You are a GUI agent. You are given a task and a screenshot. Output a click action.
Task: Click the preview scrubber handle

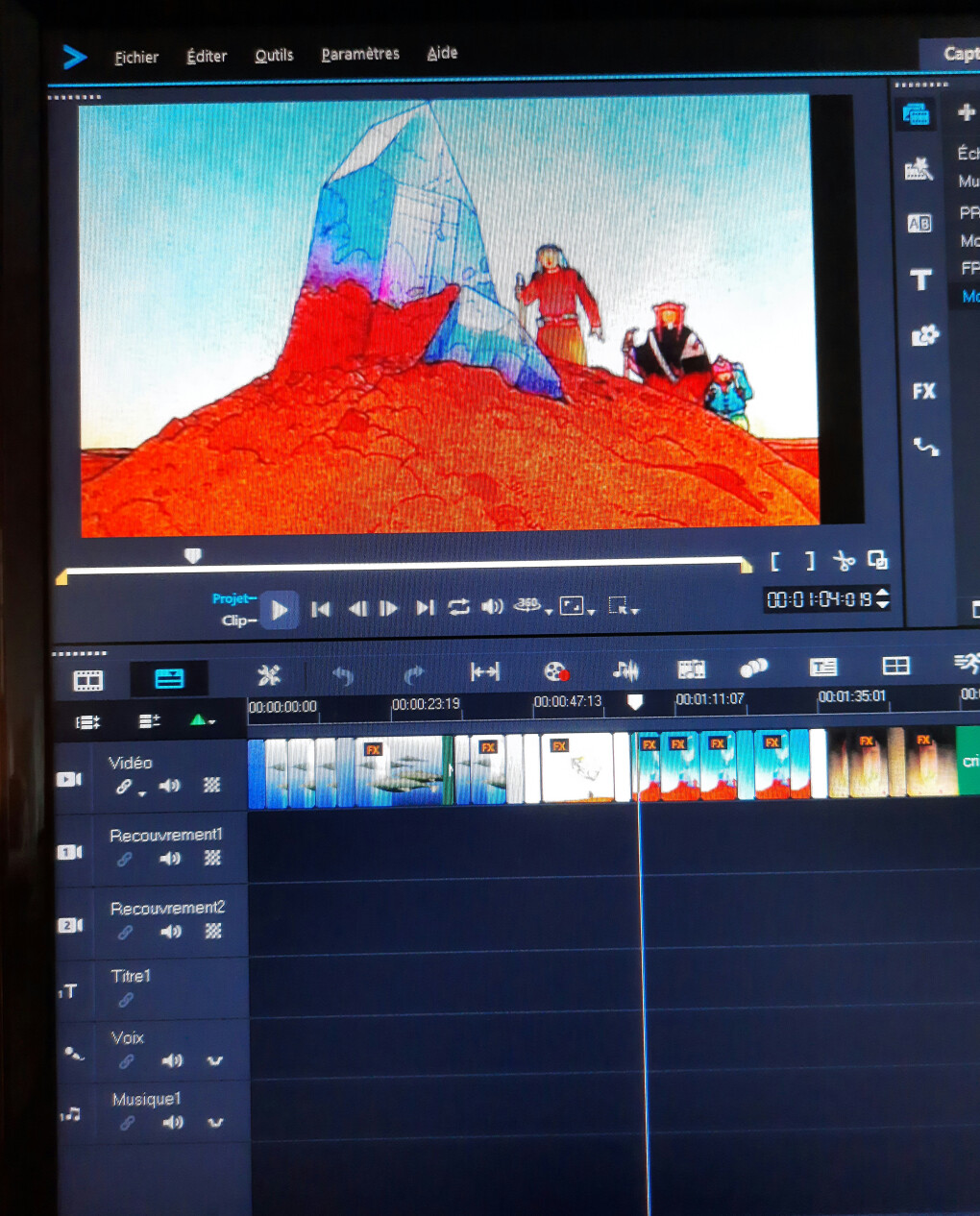click(192, 555)
